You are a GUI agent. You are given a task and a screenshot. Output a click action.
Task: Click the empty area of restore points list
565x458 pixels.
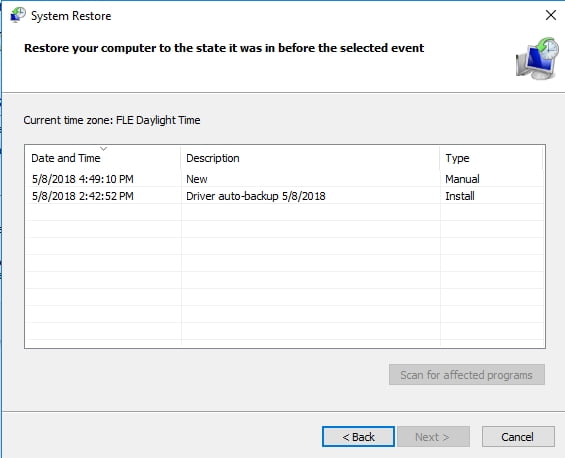point(284,274)
